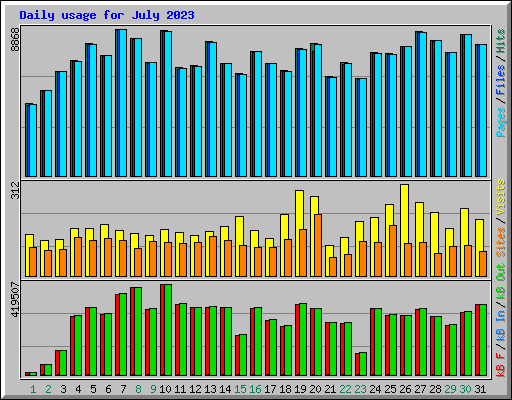The image size is (512, 400).
Task: Click the green kB Out bar for day 3
Action: tap(63, 363)
